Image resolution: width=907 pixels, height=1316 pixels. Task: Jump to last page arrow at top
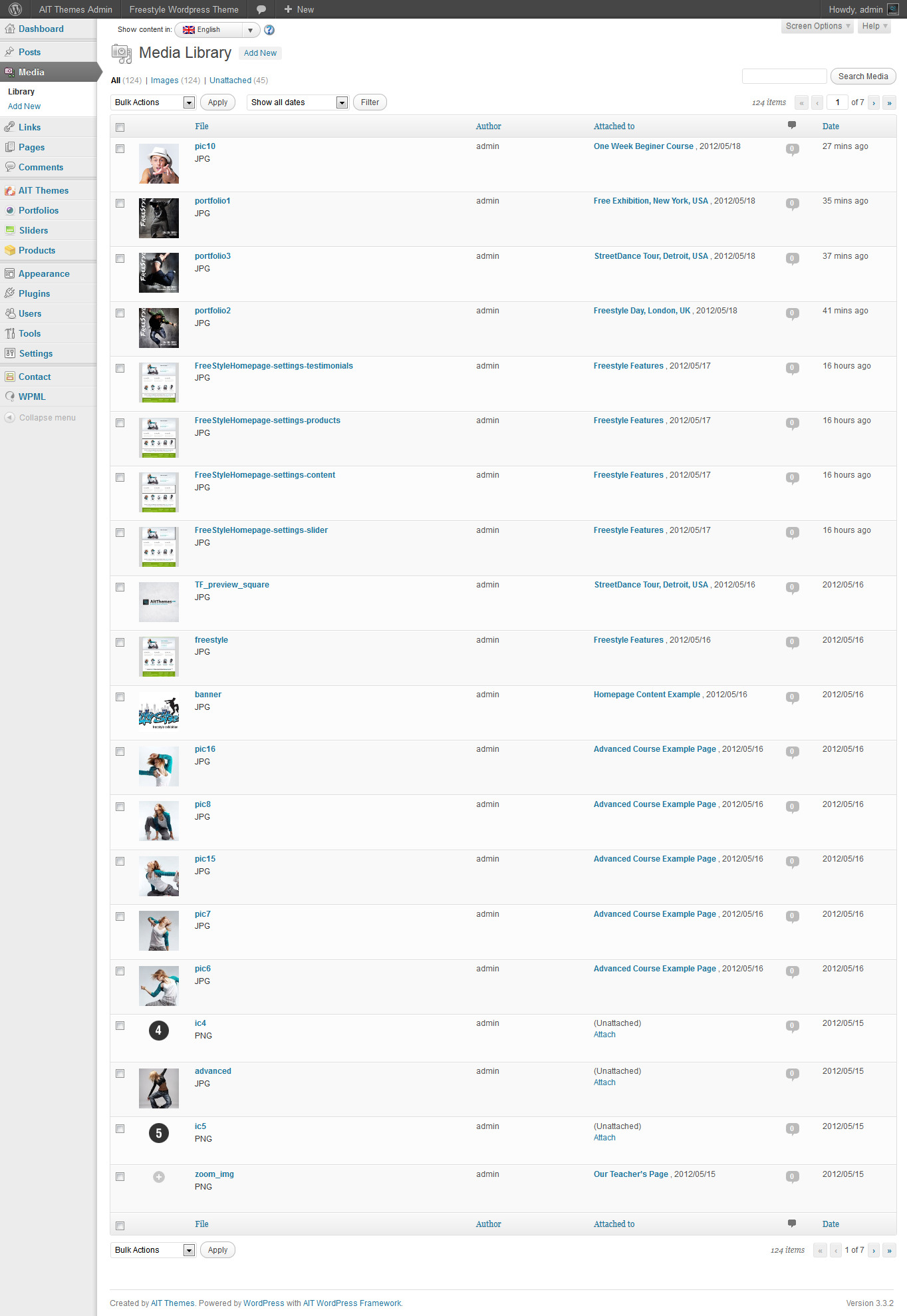(x=889, y=102)
